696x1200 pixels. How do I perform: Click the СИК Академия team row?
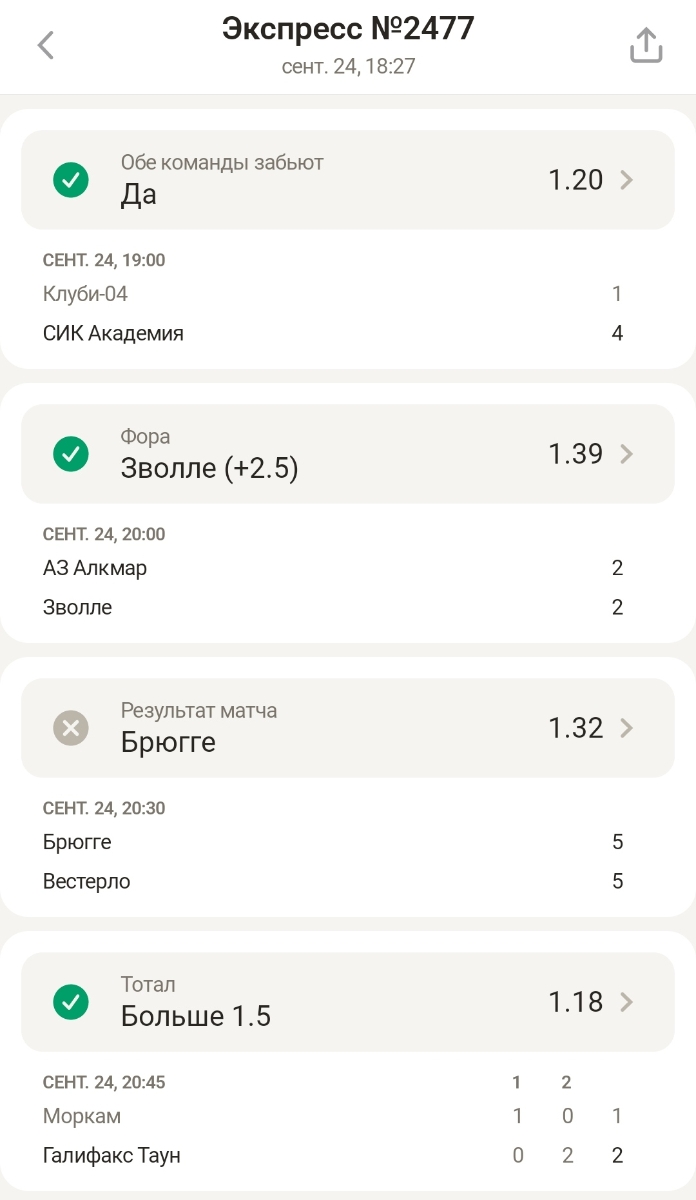click(x=113, y=334)
